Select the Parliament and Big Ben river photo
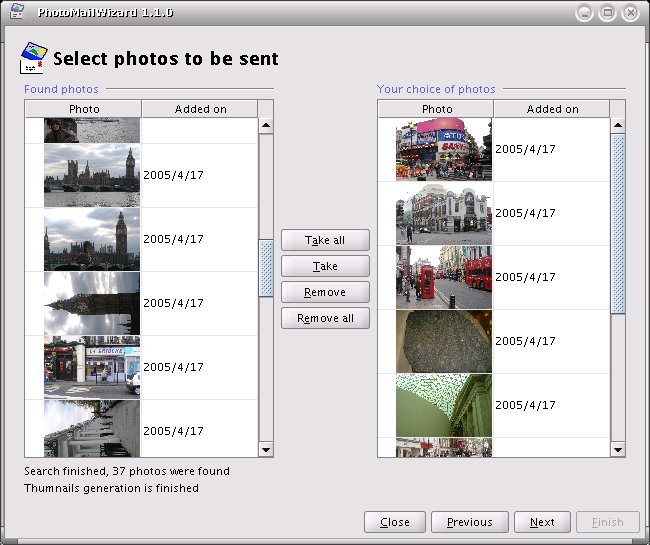The width and height of the screenshot is (650, 545). point(92,175)
